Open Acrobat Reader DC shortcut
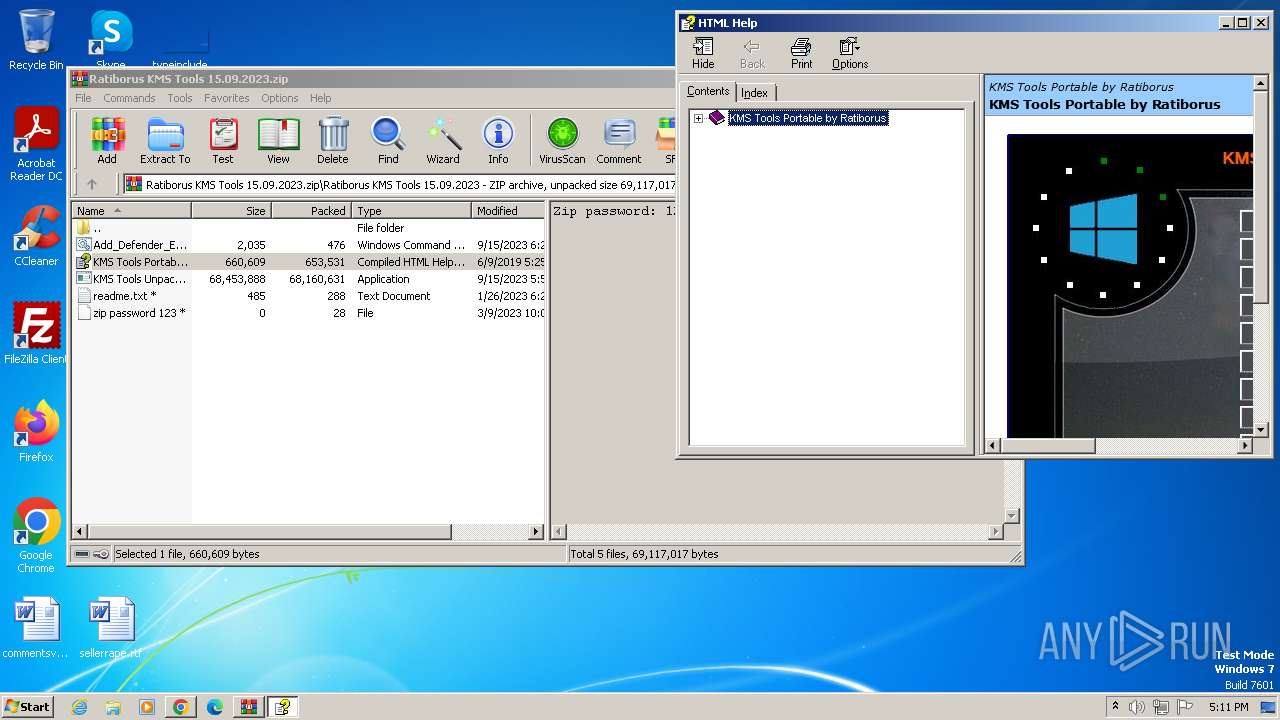The width and height of the screenshot is (1280, 720). pos(36,145)
